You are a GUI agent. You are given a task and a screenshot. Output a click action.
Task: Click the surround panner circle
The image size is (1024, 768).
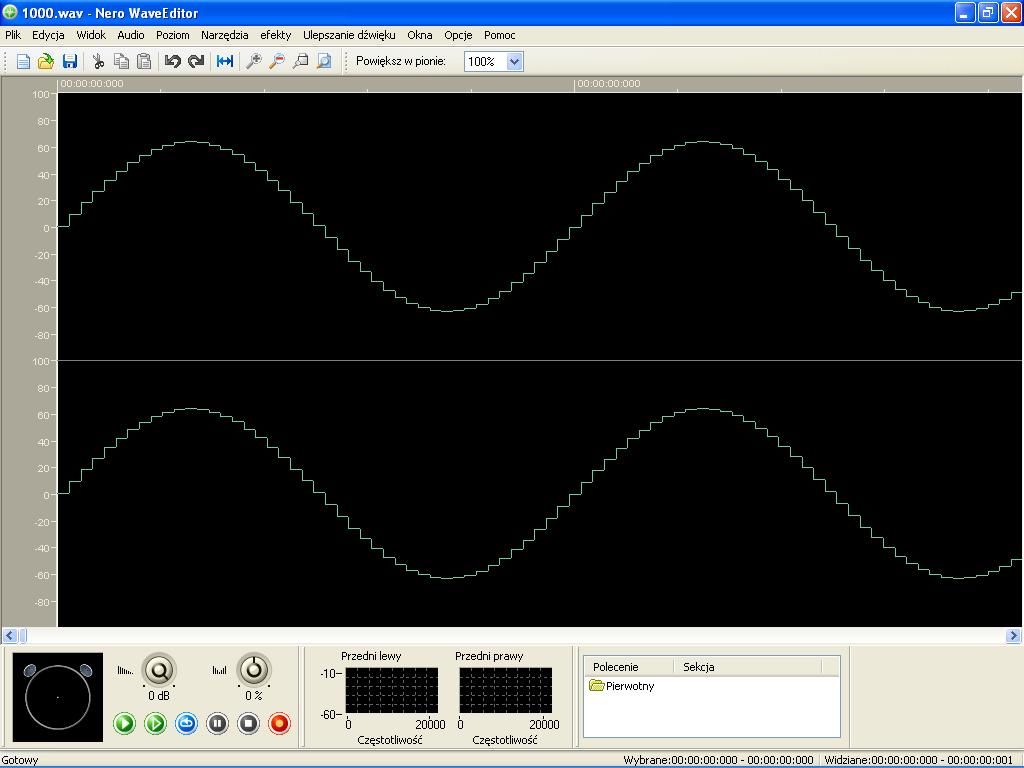click(x=57, y=697)
